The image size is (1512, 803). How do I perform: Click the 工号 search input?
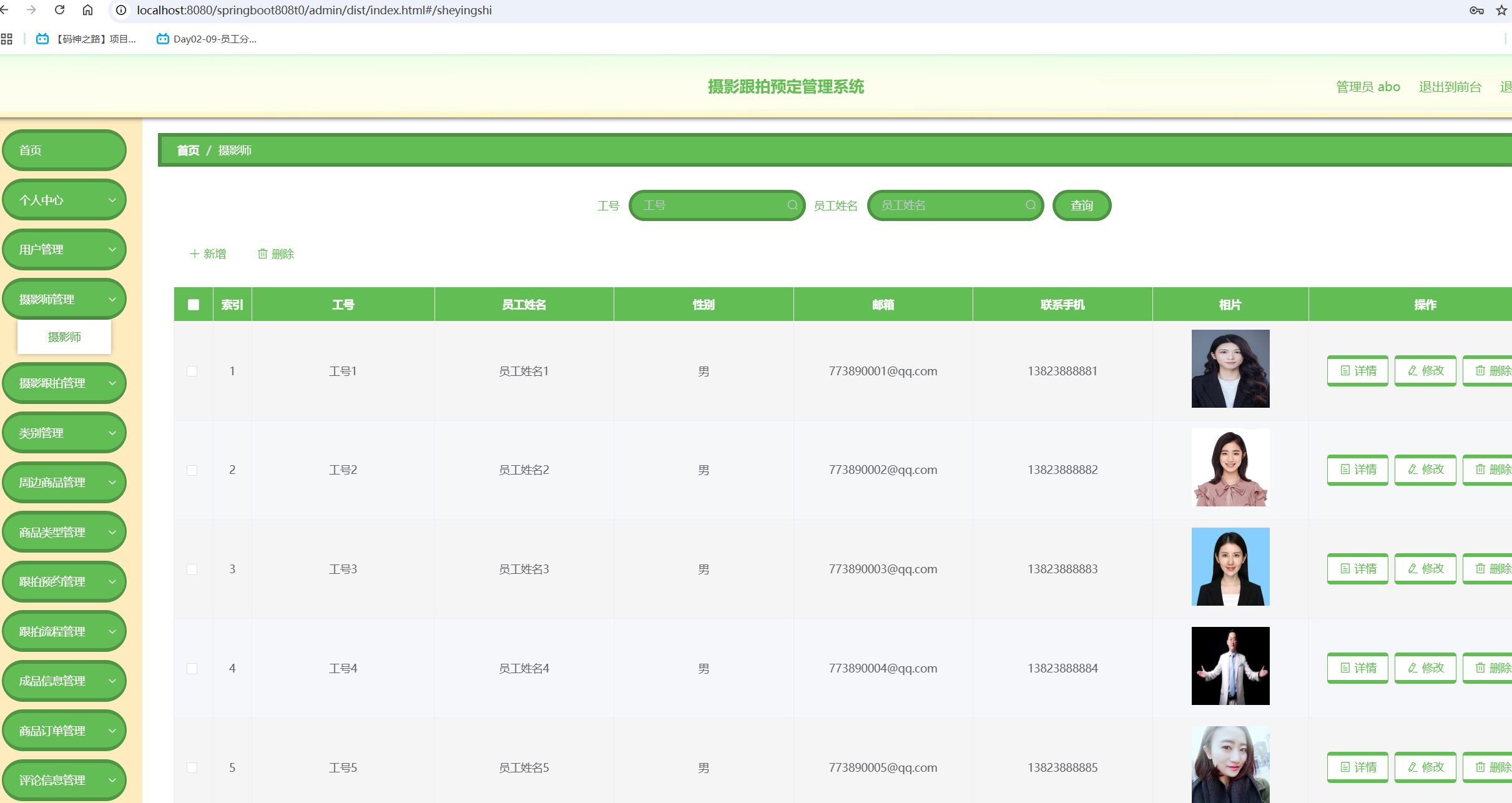[x=717, y=205]
